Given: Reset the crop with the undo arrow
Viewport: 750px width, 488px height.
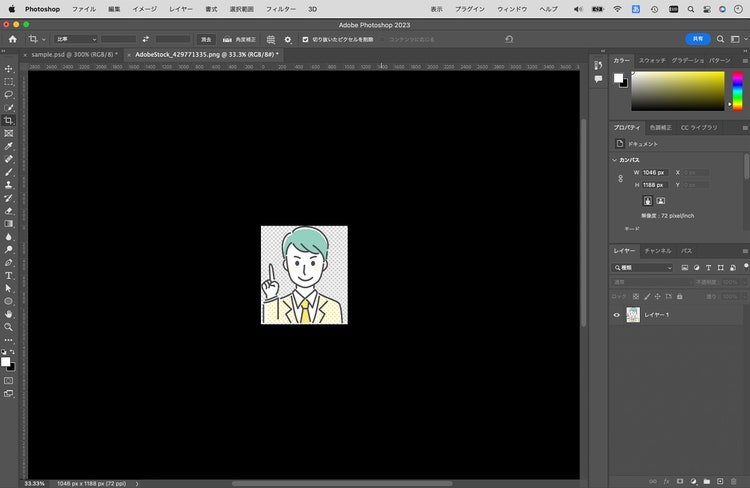Looking at the screenshot, I should 509,39.
